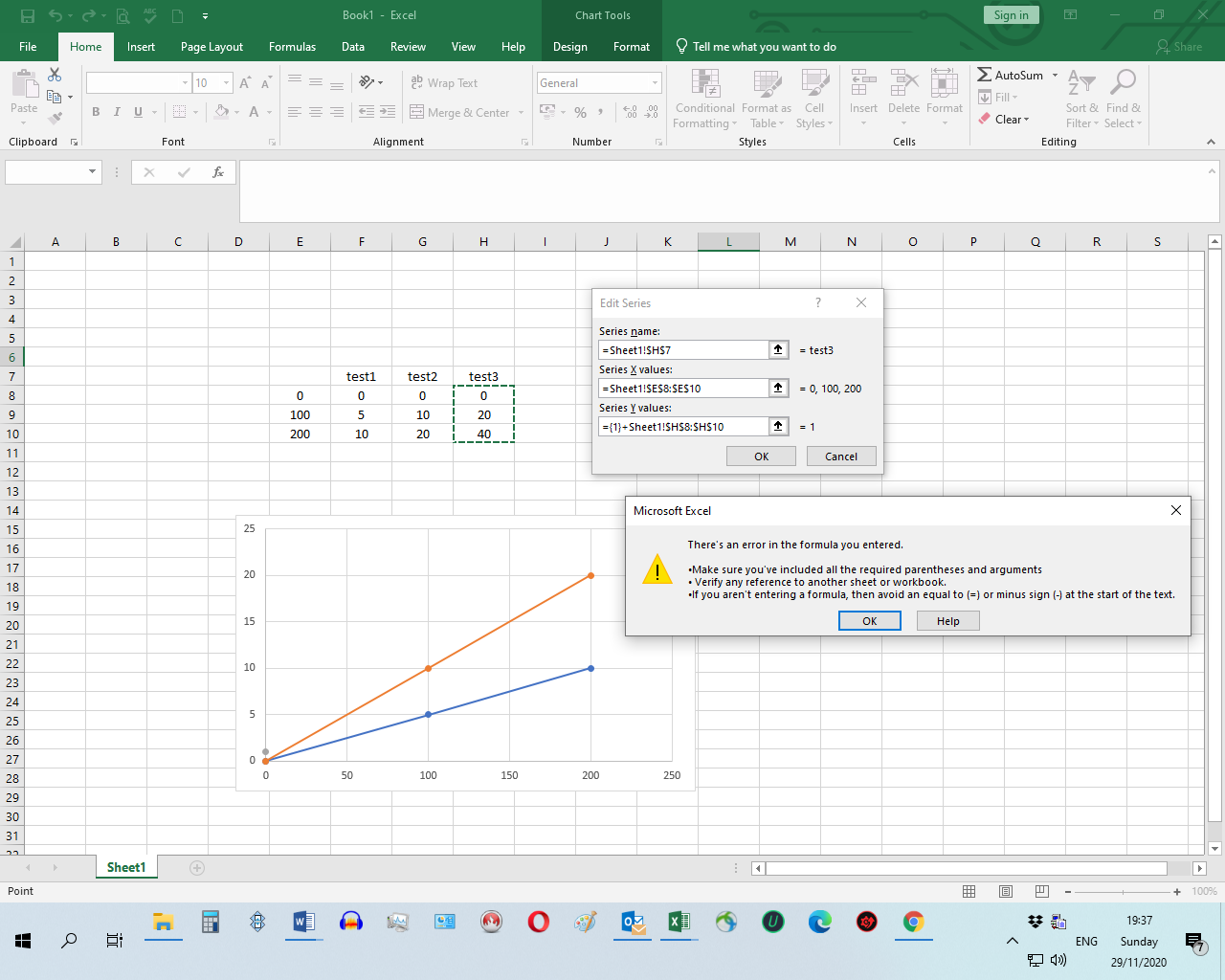Click Sort & Filter icon

click(1081, 83)
